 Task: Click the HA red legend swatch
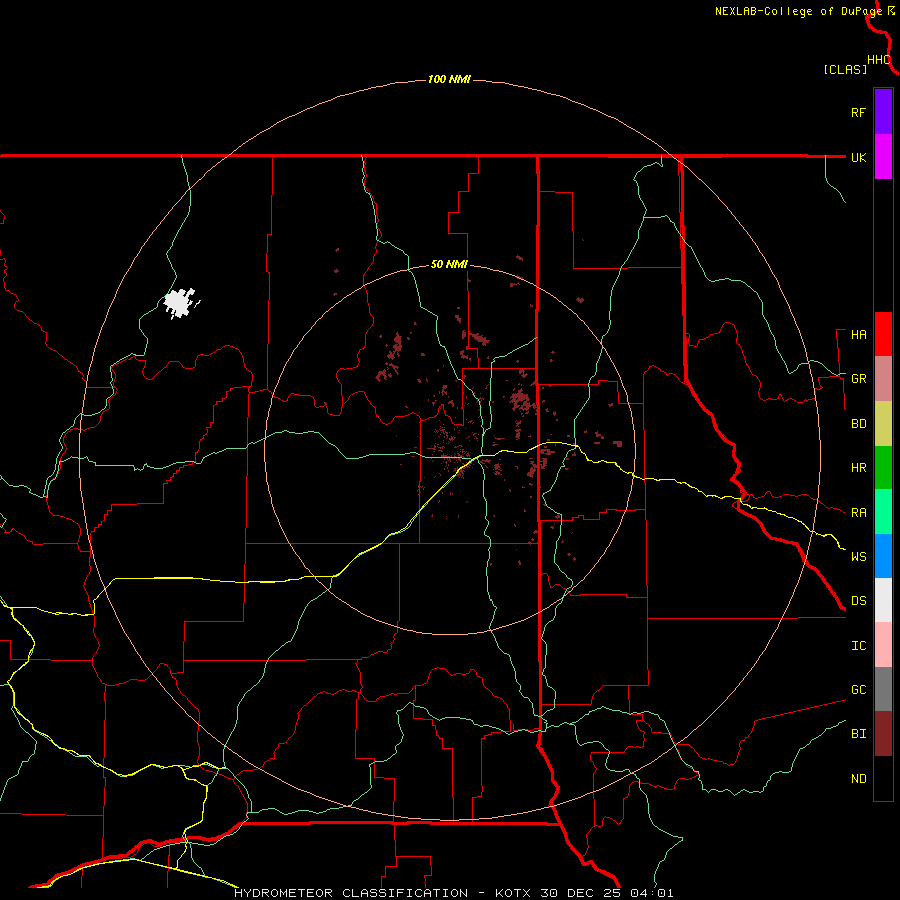pyautogui.click(x=883, y=334)
